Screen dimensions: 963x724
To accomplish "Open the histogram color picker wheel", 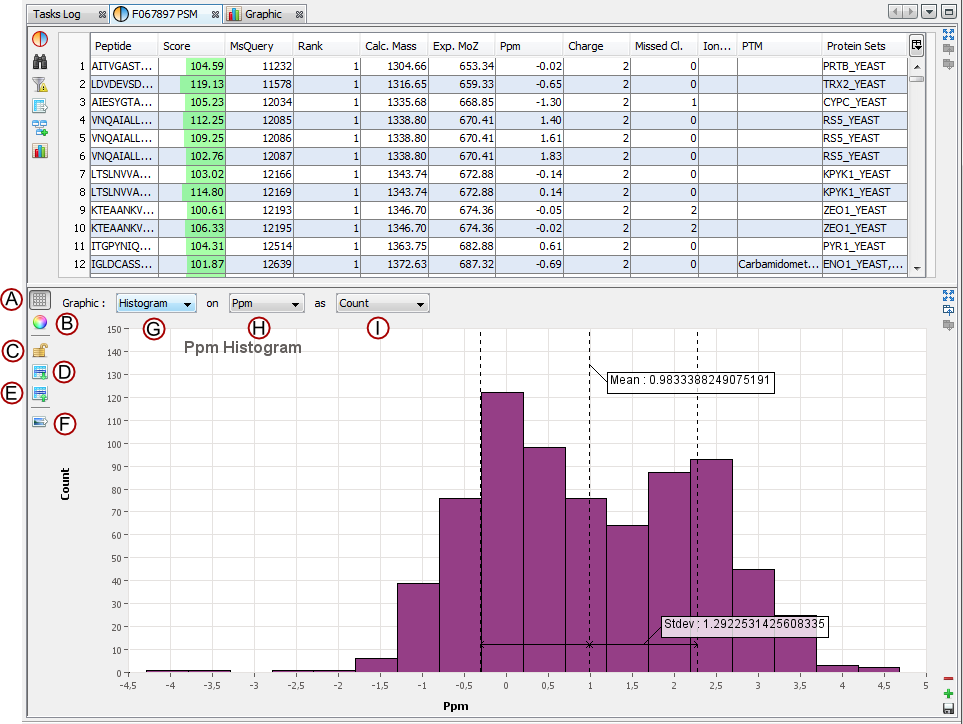I will [40, 323].
